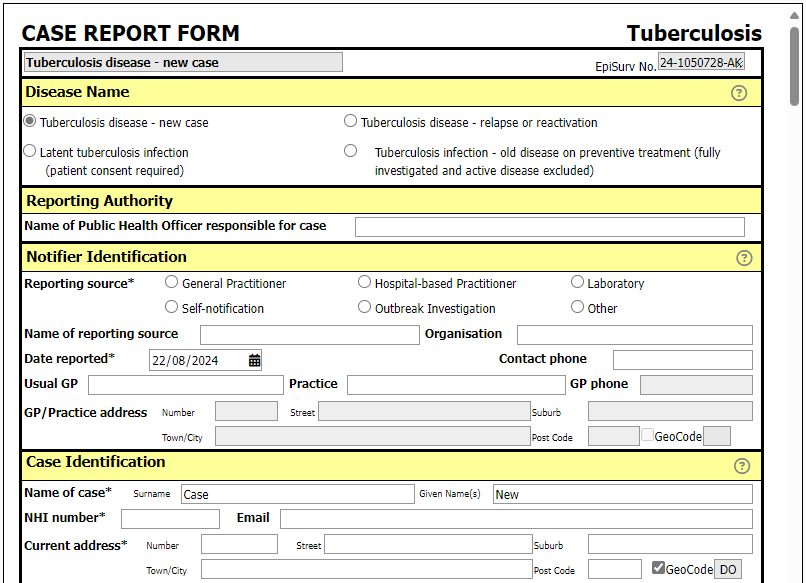Click the current address Street field
This screenshot has height=583, width=806.
pyautogui.click(x=428, y=544)
